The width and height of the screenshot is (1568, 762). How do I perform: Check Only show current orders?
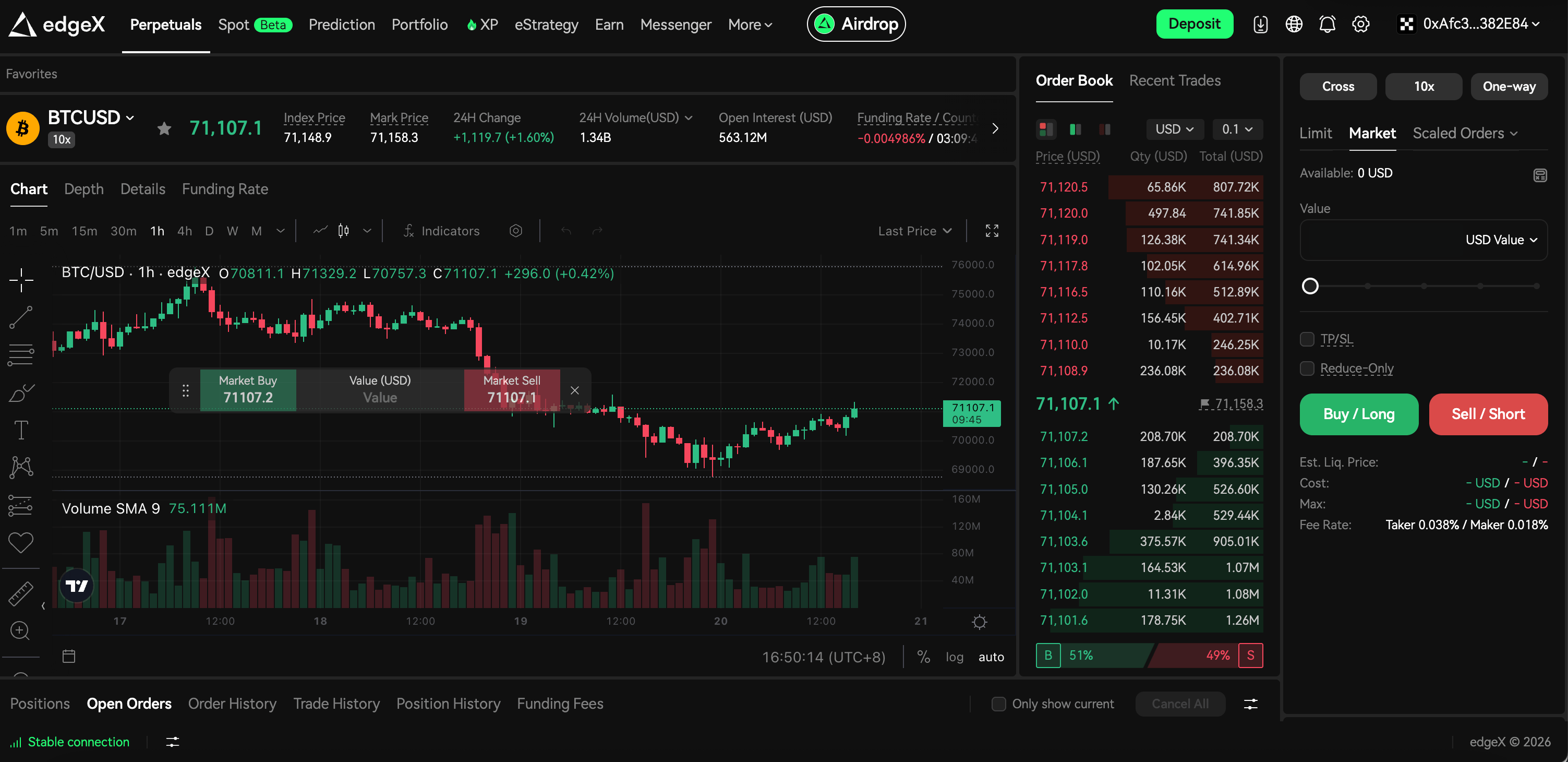pyautogui.click(x=998, y=704)
